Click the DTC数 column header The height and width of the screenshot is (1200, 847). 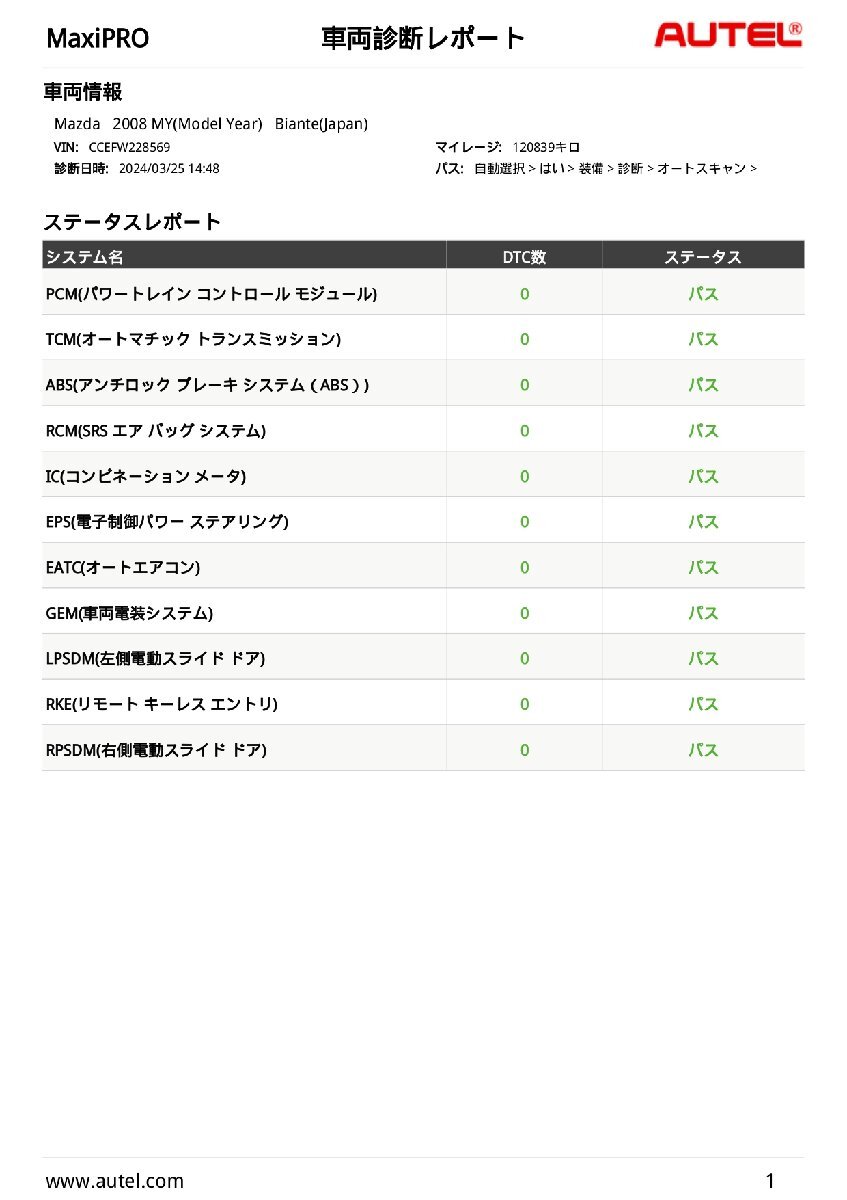pyautogui.click(x=524, y=257)
